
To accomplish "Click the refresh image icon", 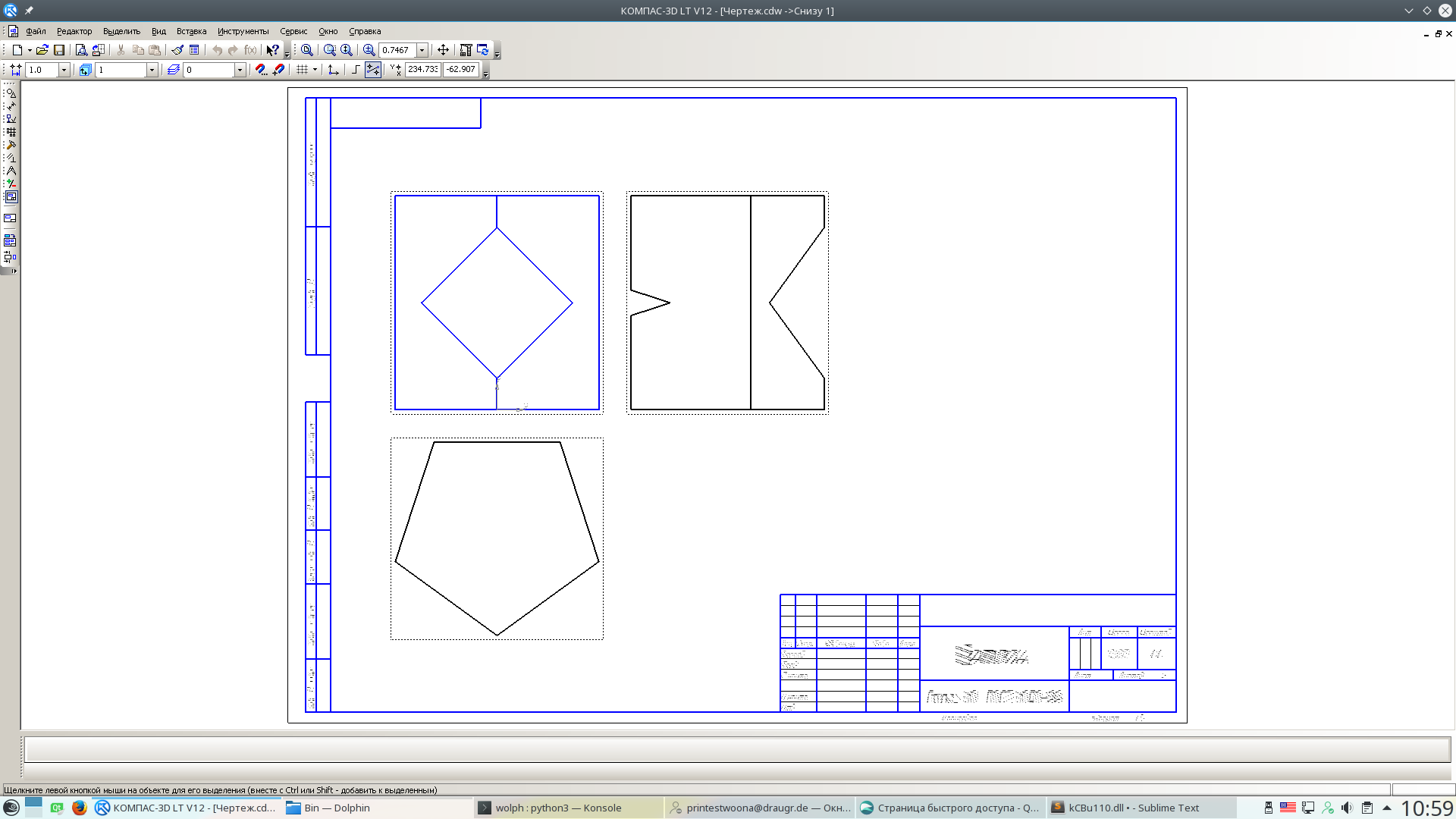I will point(482,50).
